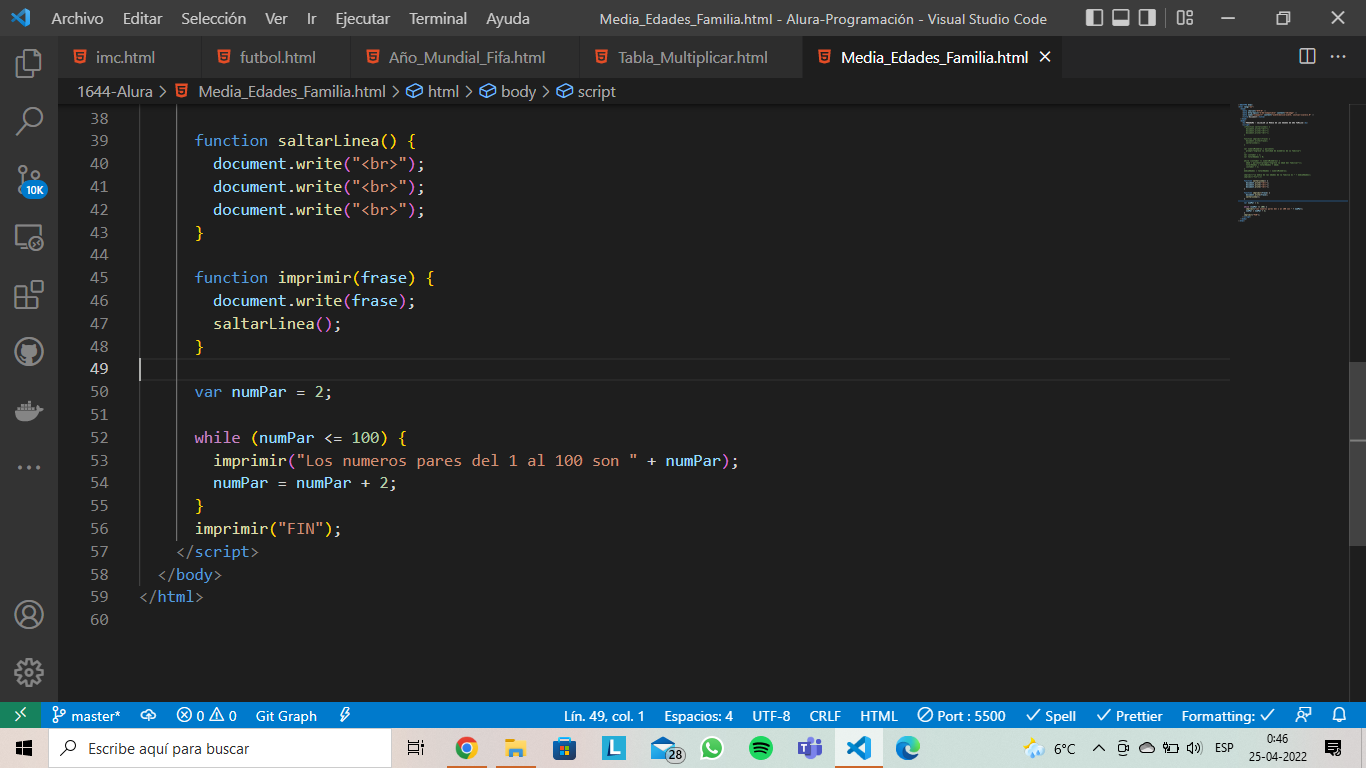The height and width of the screenshot is (768, 1366).
Task: Change file encoding UTF-8
Action: tap(771, 715)
